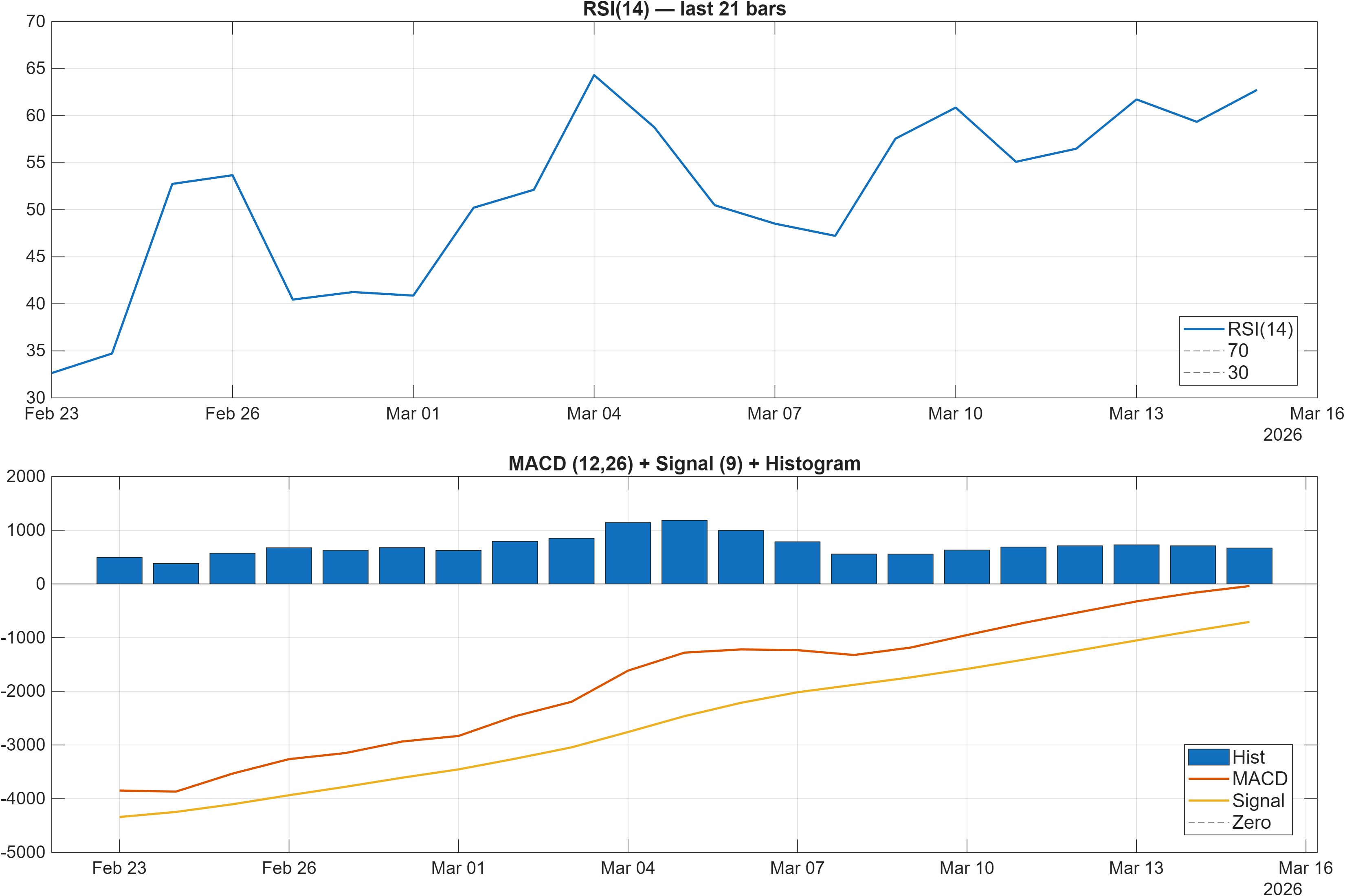Click the histogram bar above Feb 23

pos(119,570)
